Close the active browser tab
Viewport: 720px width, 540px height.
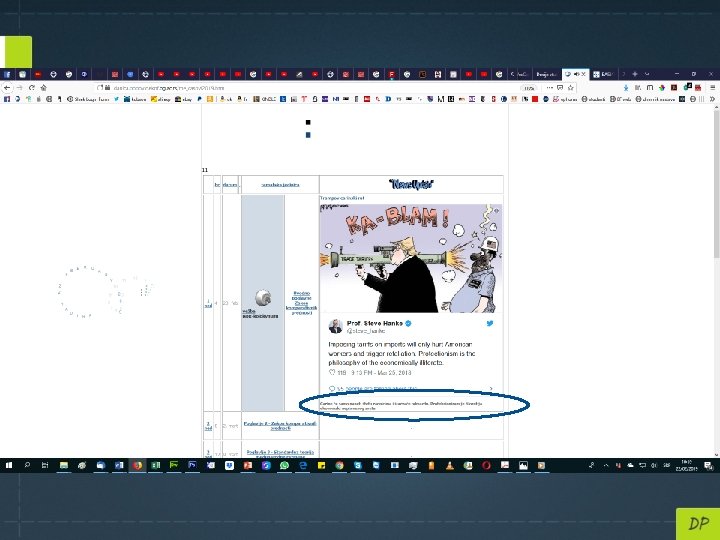click(584, 74)
